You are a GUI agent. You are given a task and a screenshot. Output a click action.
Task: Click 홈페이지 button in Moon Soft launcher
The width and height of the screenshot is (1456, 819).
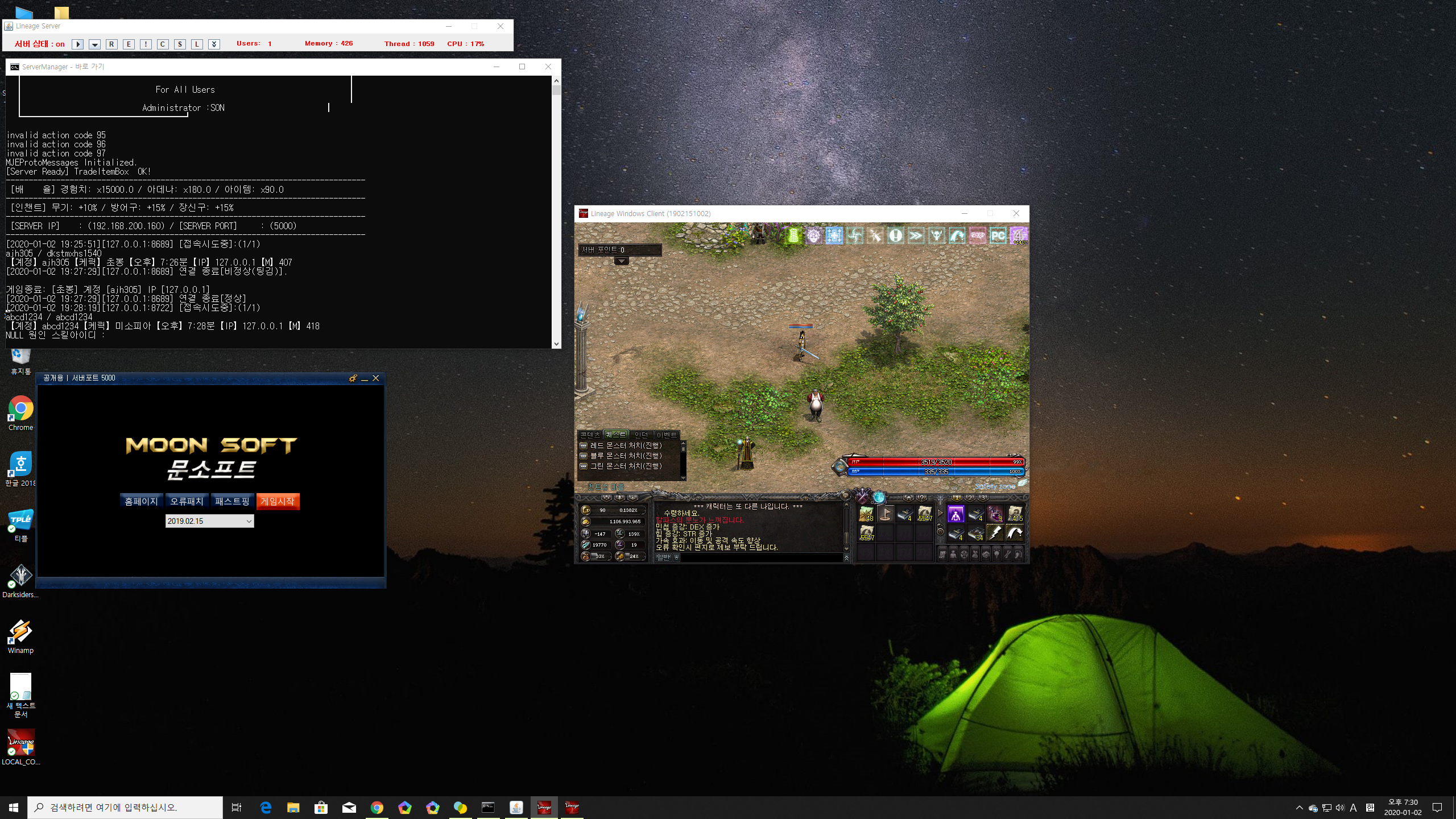click(x=142, y=501)
